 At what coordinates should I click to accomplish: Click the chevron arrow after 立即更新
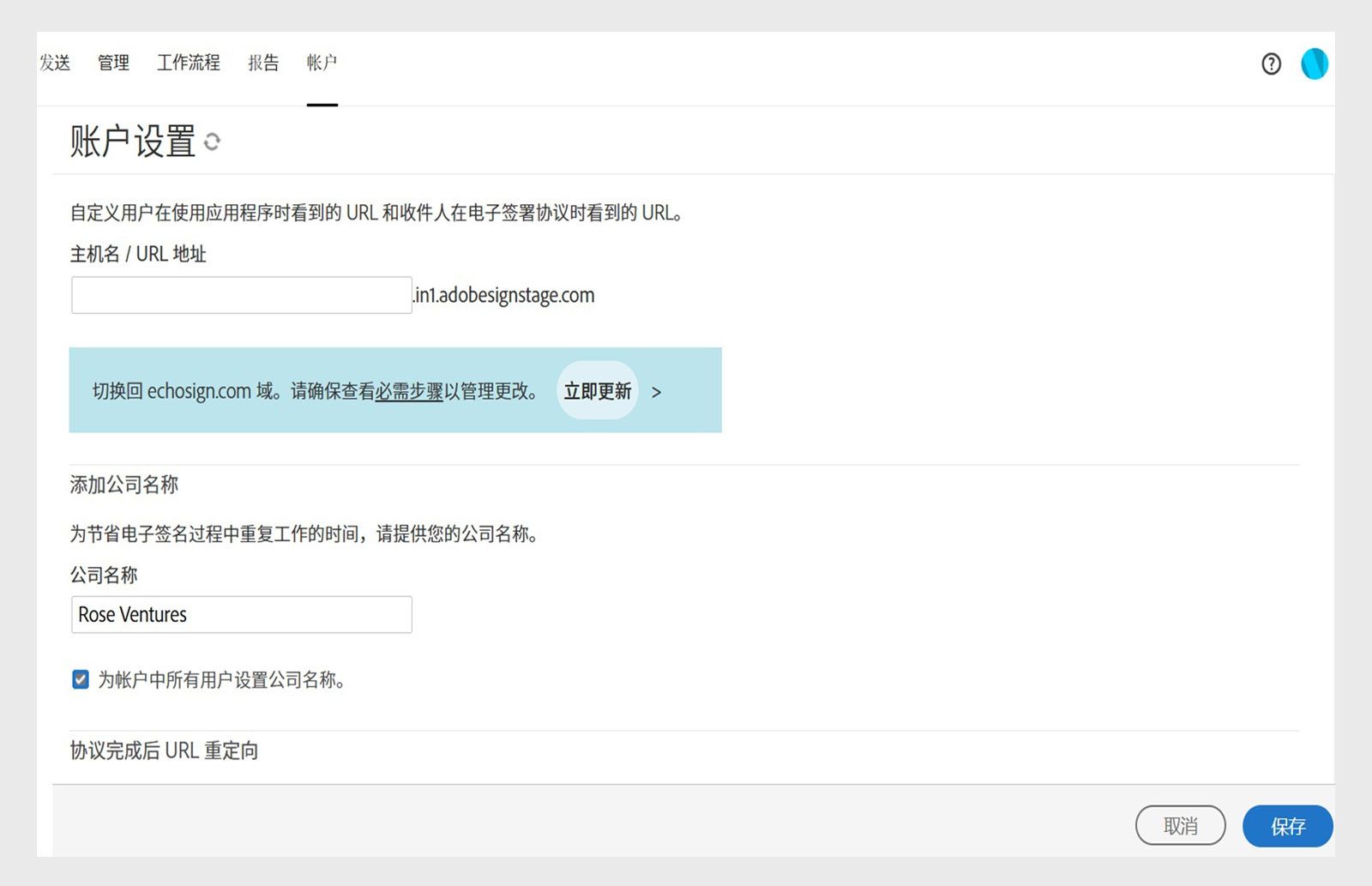(x=657, y=392)
